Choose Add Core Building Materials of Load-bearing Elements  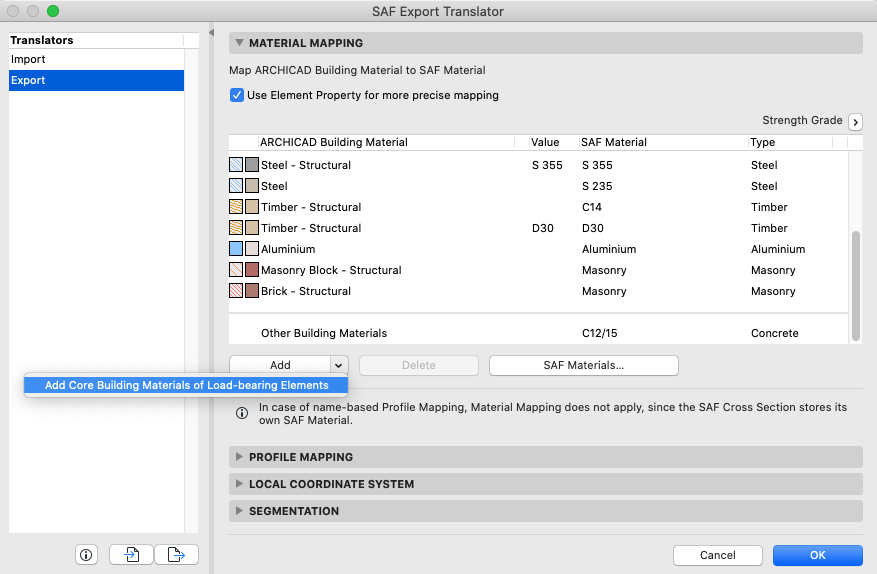point(186,385)
